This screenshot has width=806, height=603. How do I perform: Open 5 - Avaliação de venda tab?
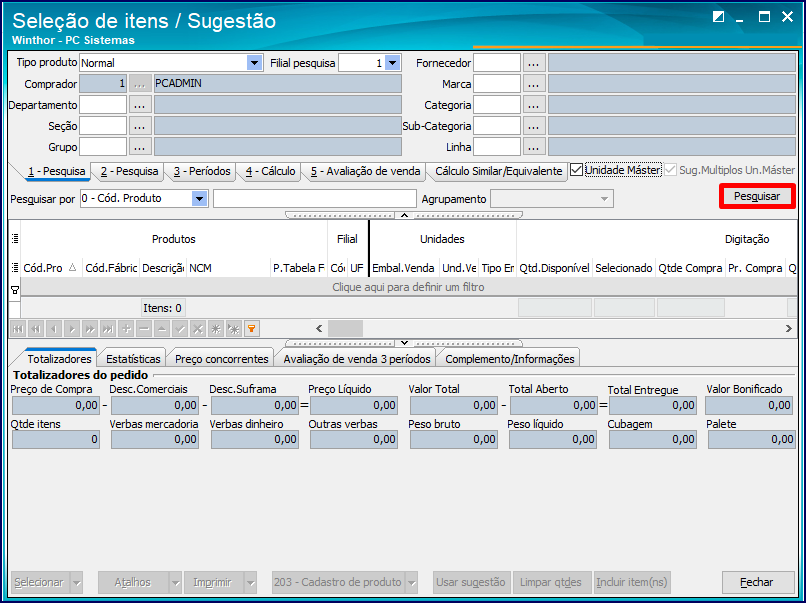click(x=365, y=171)
